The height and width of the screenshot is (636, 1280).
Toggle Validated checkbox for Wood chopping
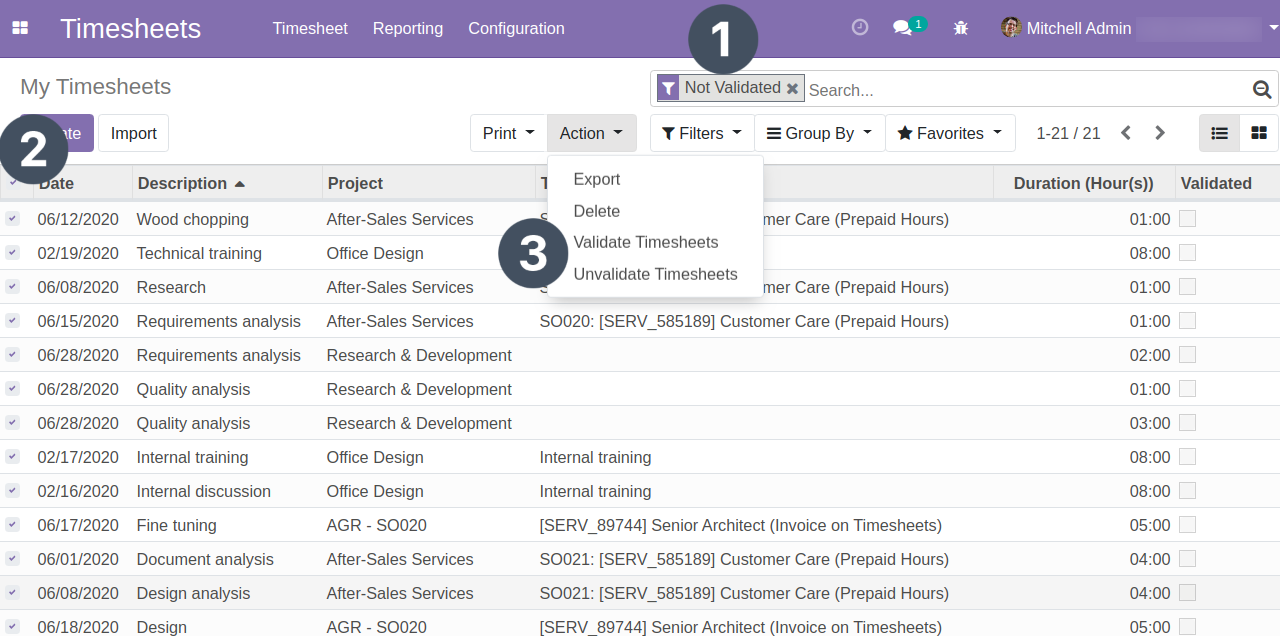click(x=1188, y=219)
